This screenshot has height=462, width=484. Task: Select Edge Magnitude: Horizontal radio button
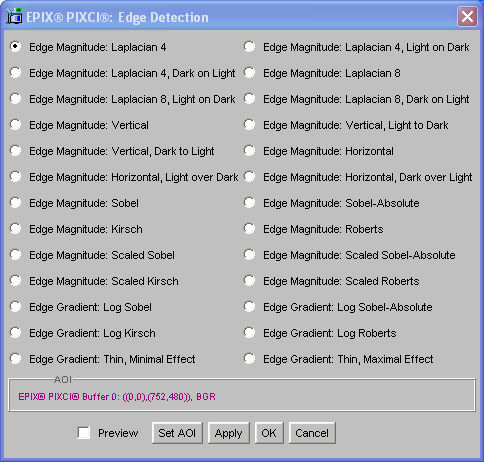[250, 151]
